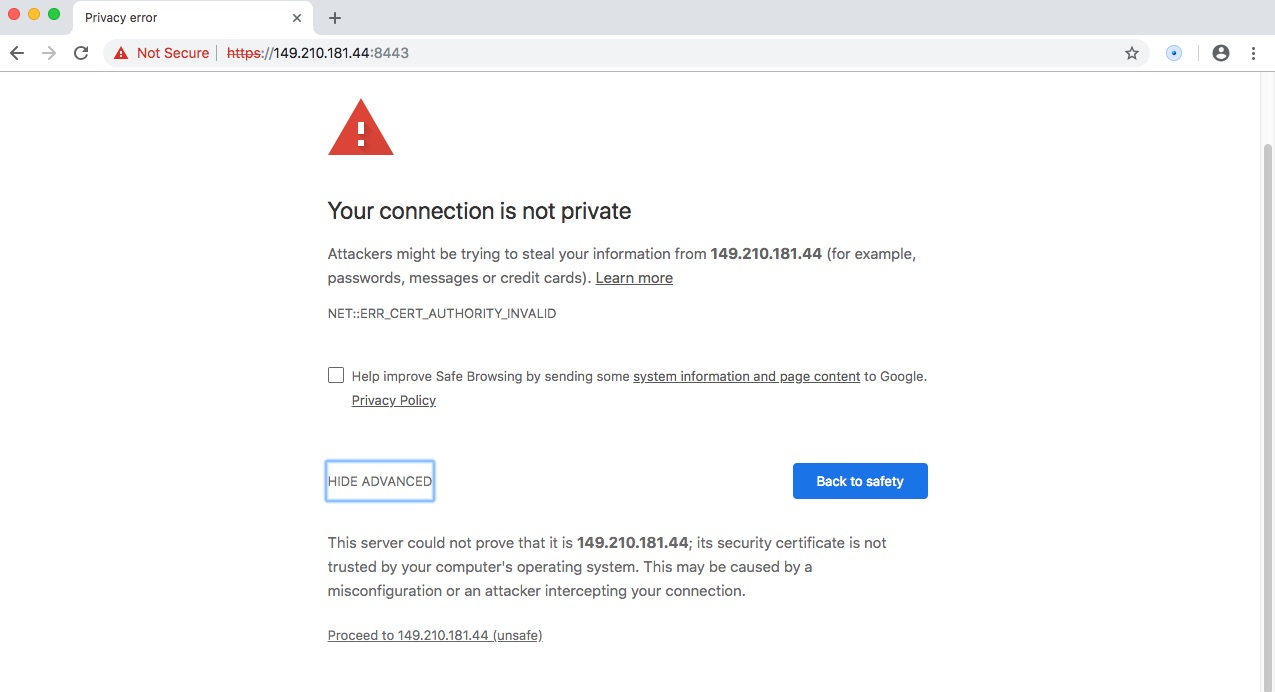Open a new tab with plus button
The width and height of the screenshot is (1275, 692).
coord(335,18)
